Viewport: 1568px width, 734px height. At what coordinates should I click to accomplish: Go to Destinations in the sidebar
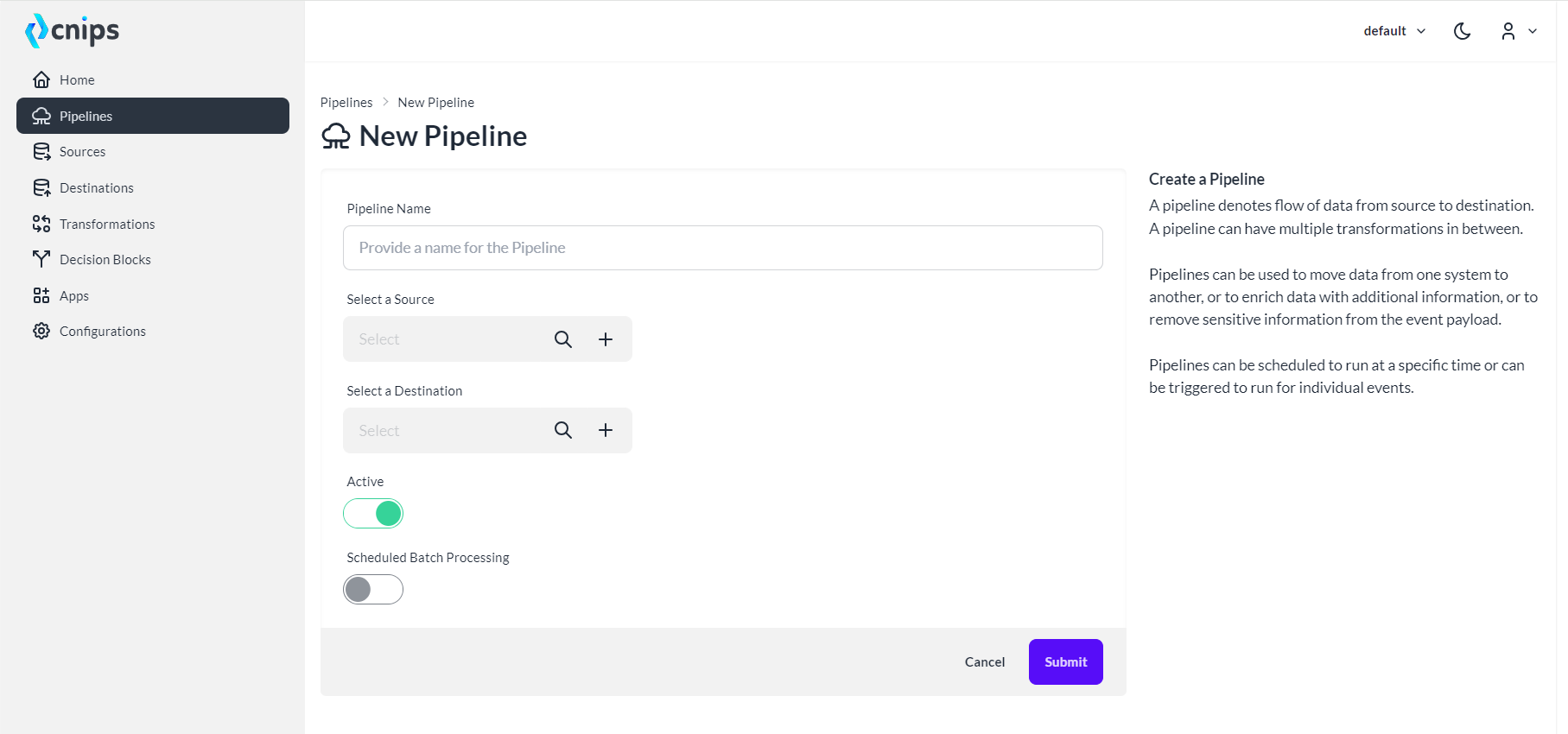click(x=153, y=187)
